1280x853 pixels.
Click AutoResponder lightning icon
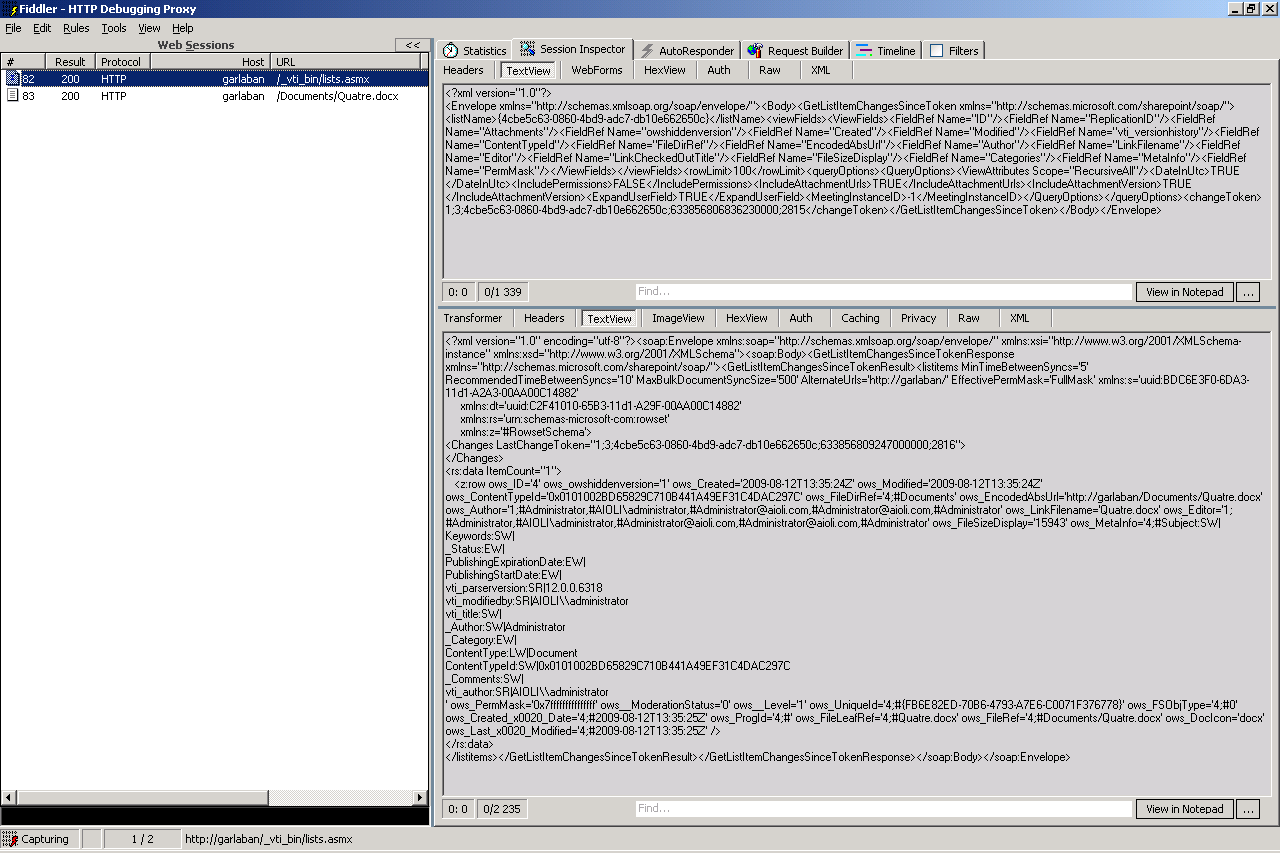[x=648, y=51]
